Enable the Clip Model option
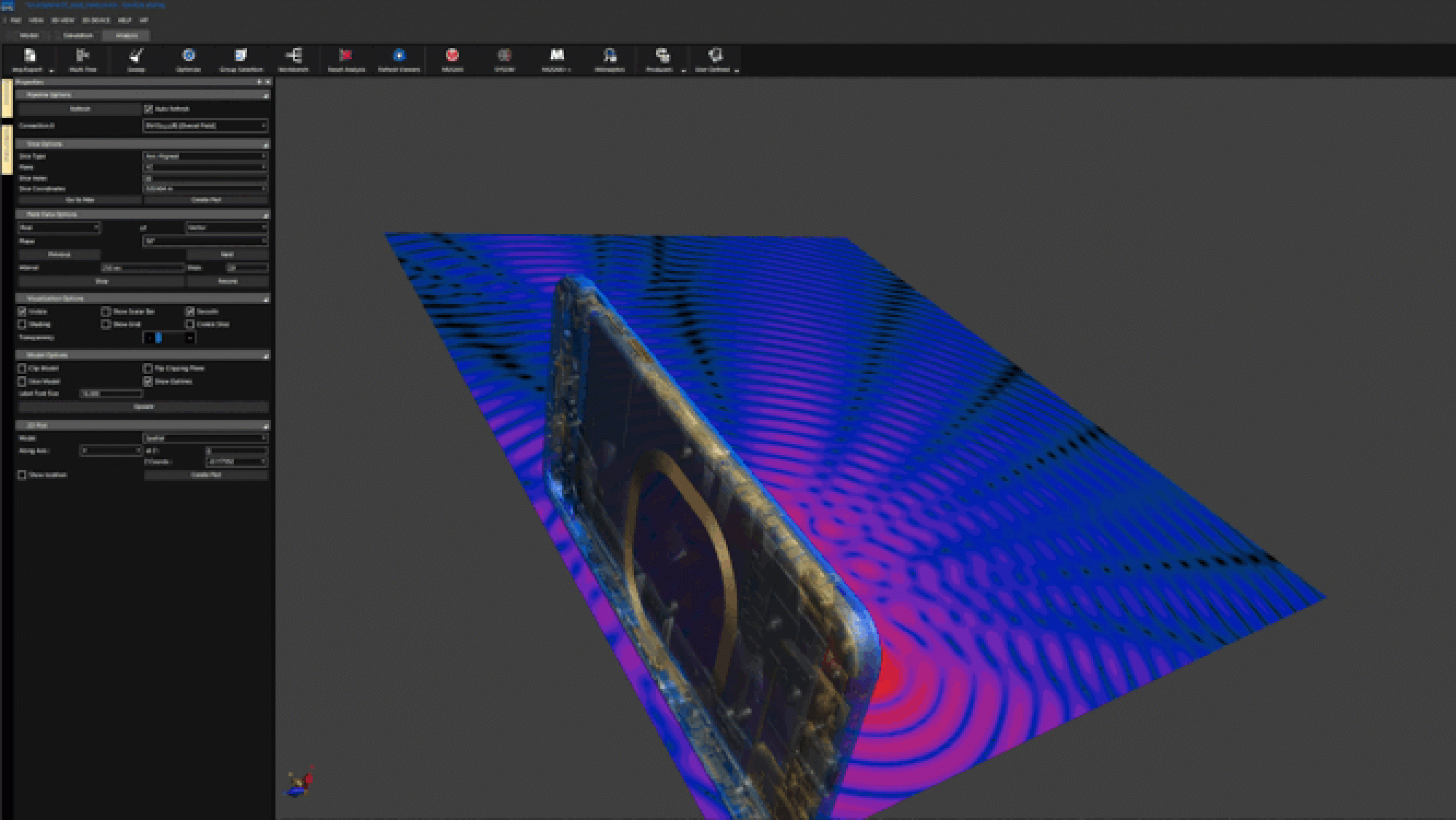The image size is (1456, 820). pyautogui.click(x=22, y=368)
